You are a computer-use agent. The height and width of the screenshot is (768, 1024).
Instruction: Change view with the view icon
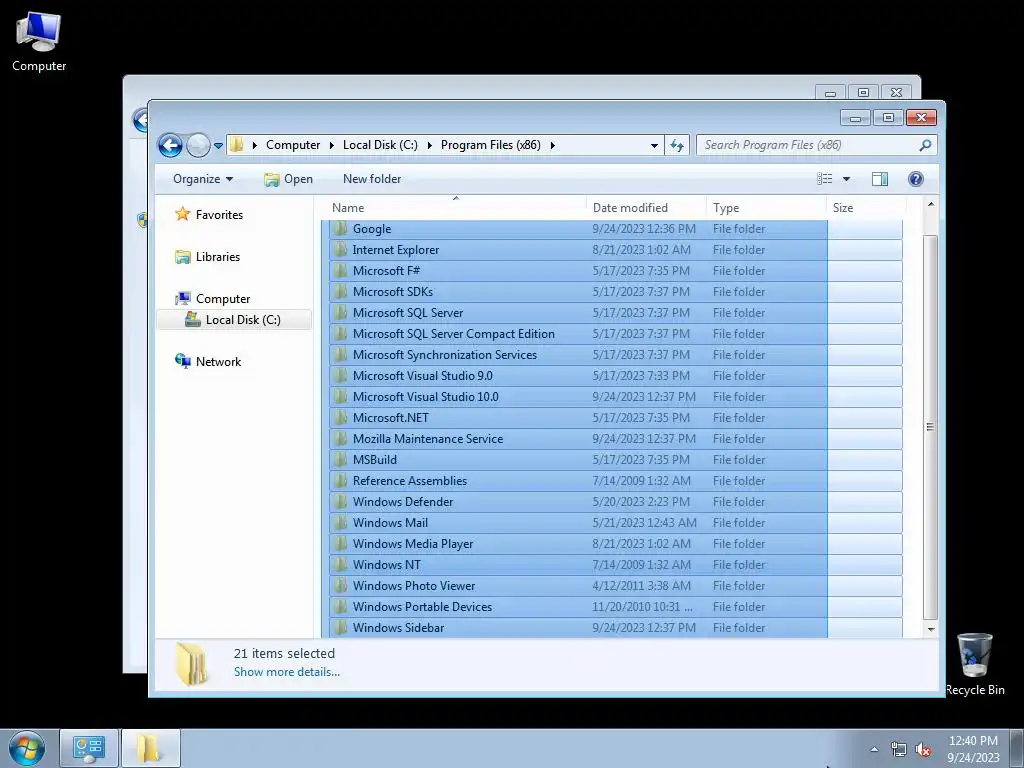pos(825,179)
